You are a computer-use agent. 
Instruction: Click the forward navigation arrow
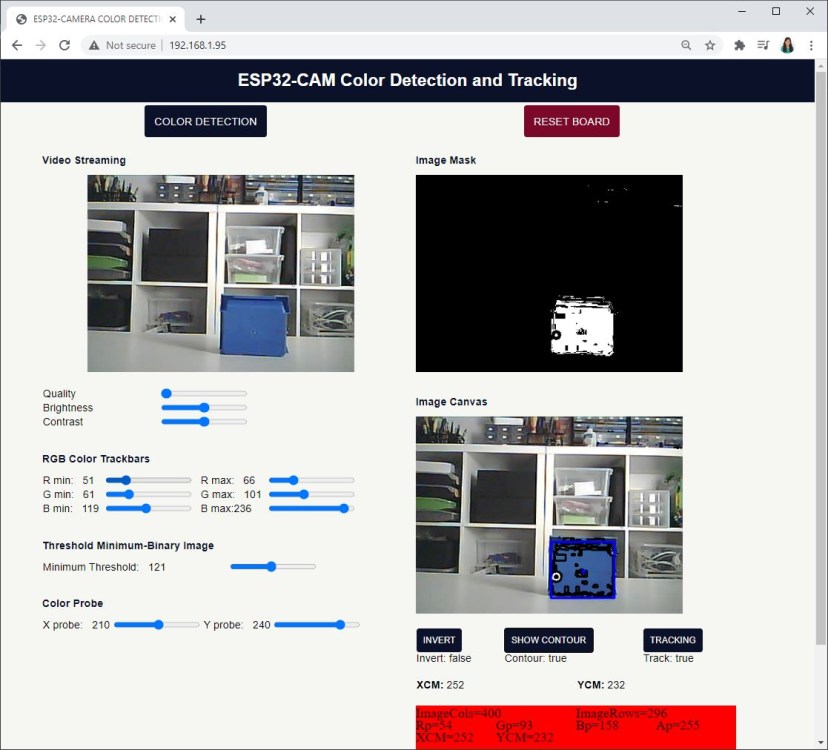point(40,45)
